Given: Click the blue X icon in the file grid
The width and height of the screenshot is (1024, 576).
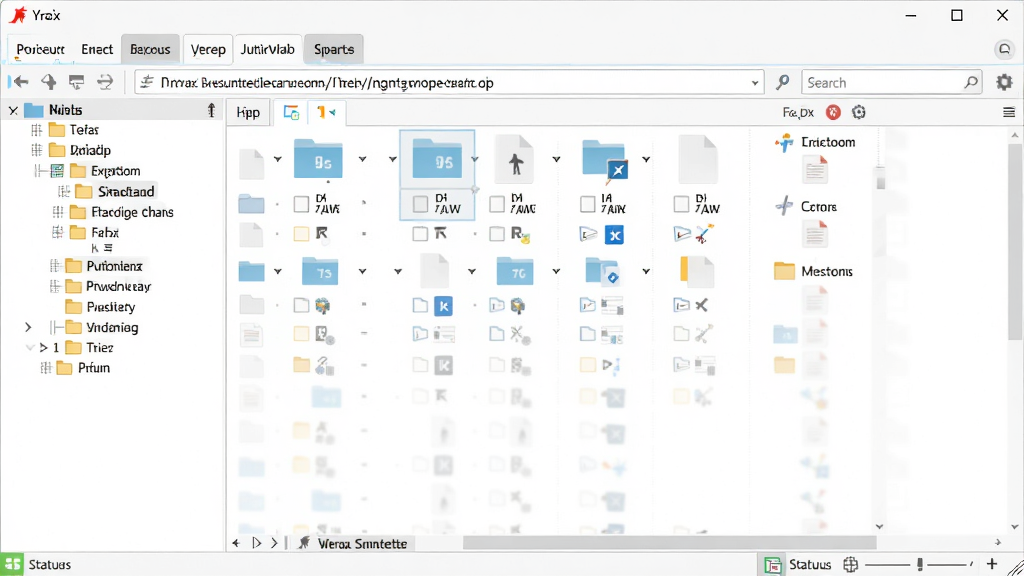Looking at the screenshot, I should click(x=614, y=234).
